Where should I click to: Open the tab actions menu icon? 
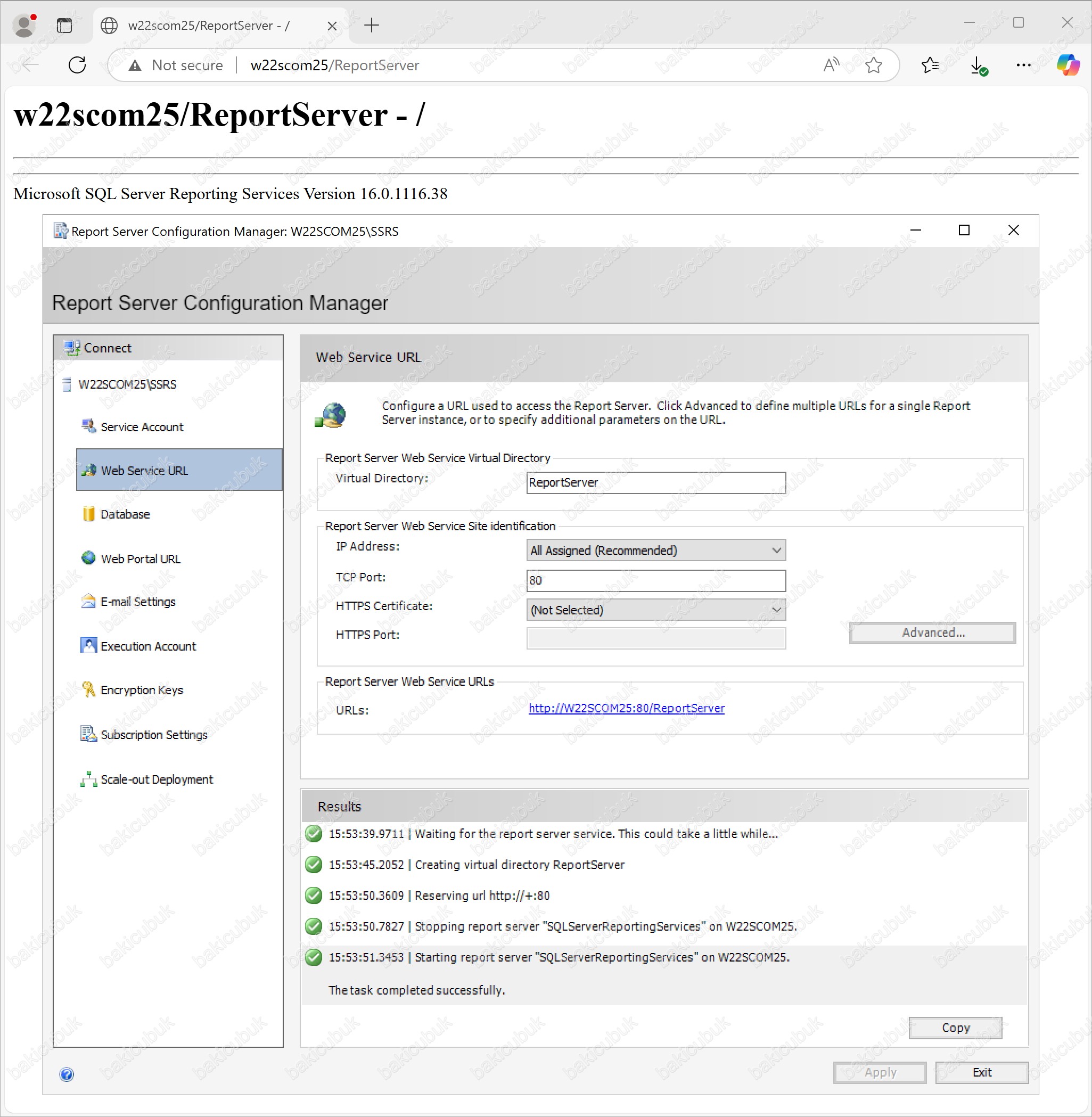(64, 25)
